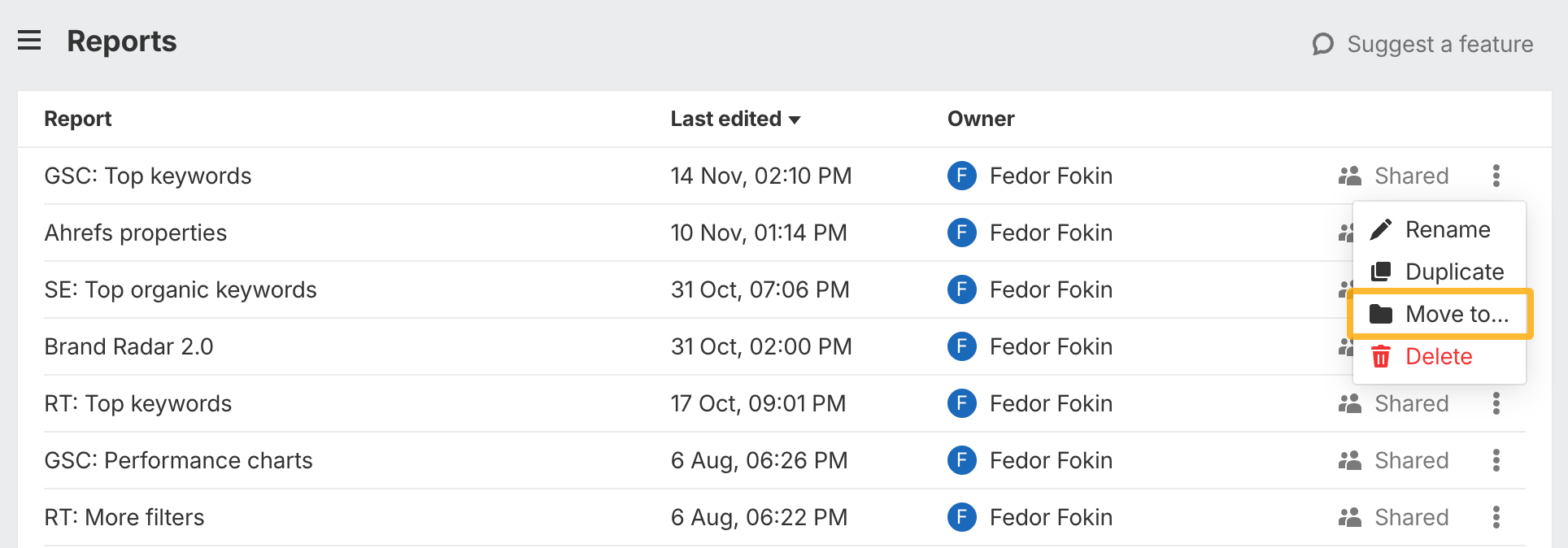Select Move to... in the context menu

click(1456, 314)
